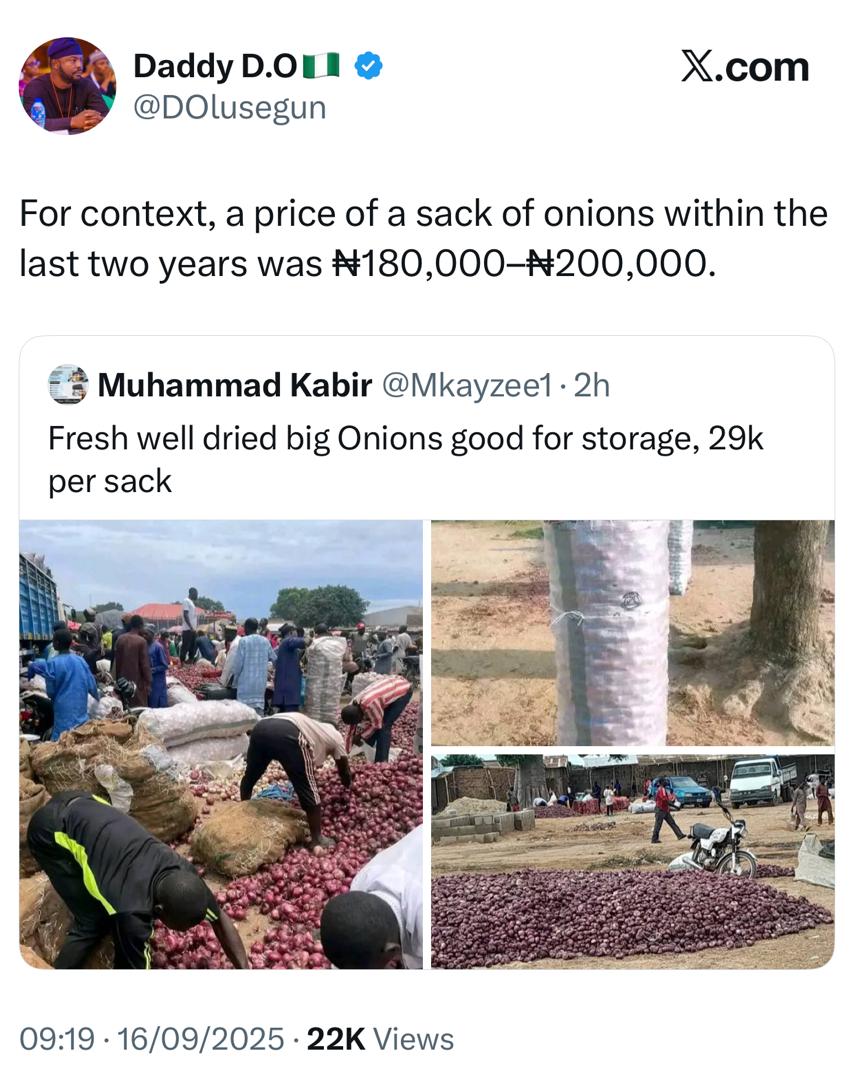
Task: Open the @DOlusegun handle link
Action: point(229,106)
